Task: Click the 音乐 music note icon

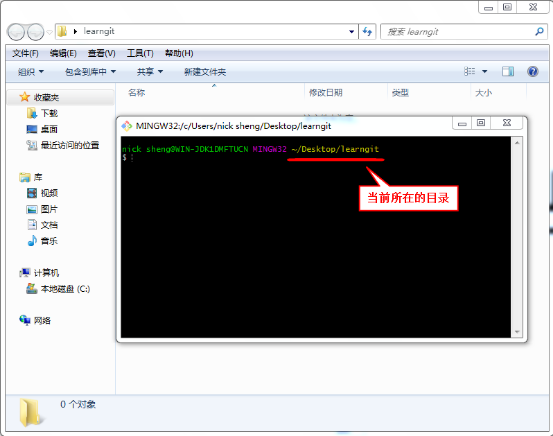Action: pyautogui.click(x=32, y=241)
